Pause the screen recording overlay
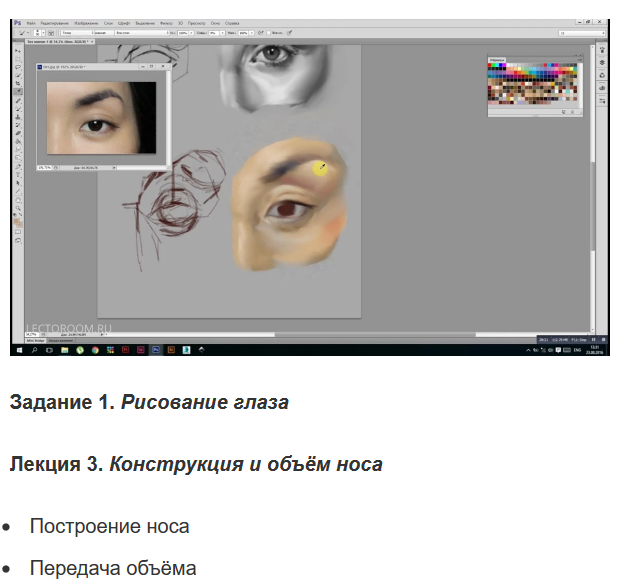Screen dimensions: 636x586 click(x=593, y=339)
